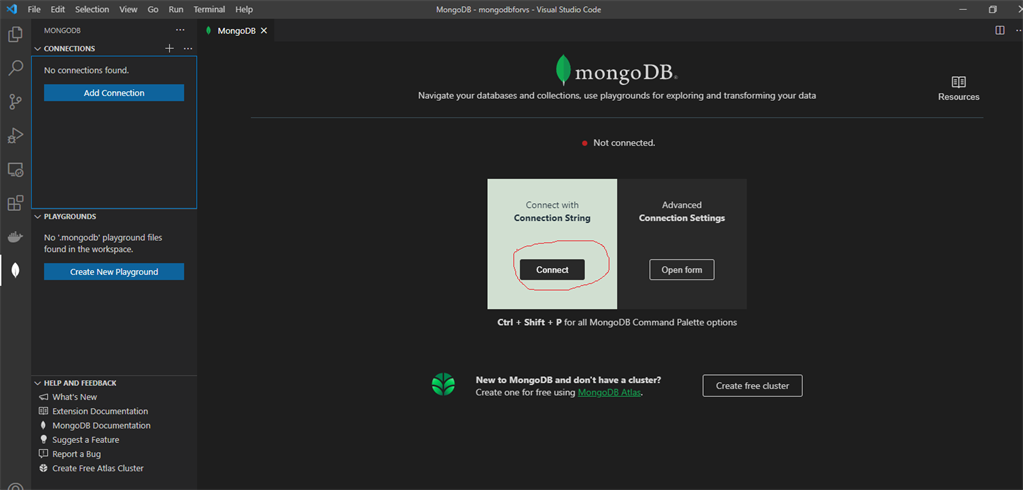Open the Extensions view
Viewport: 1023px width, 490px height.
15,203
